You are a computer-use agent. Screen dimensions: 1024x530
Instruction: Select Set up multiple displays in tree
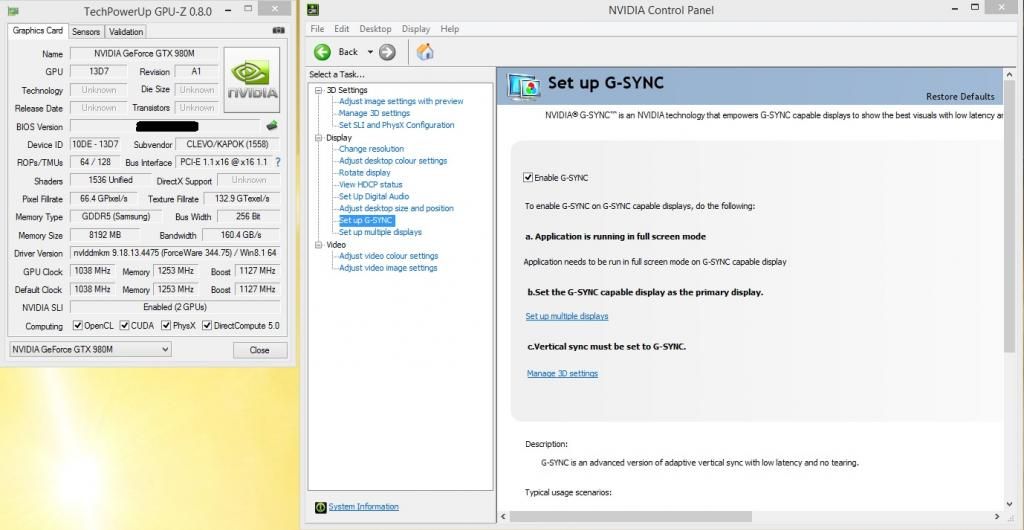click(380, 232)
